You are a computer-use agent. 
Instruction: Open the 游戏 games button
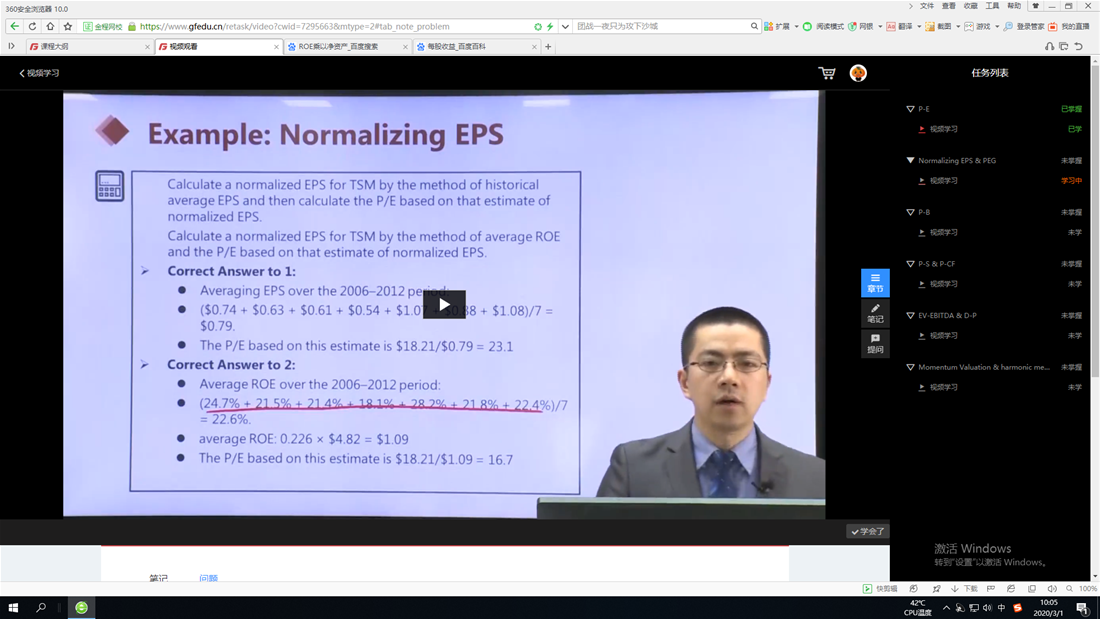tap(977, 27)
